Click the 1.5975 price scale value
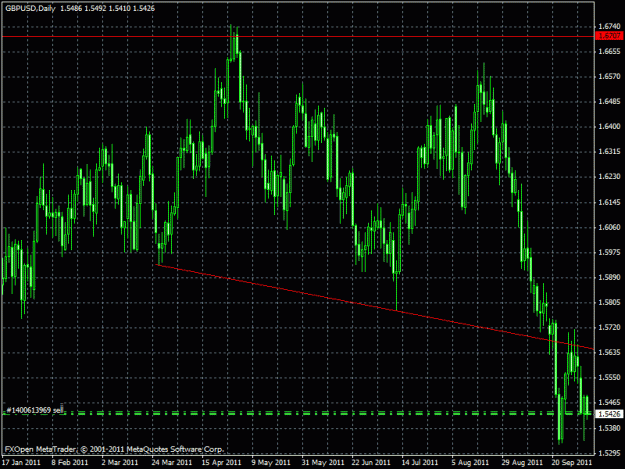Viewport: 625px width, 469px height. click(609, 252)
